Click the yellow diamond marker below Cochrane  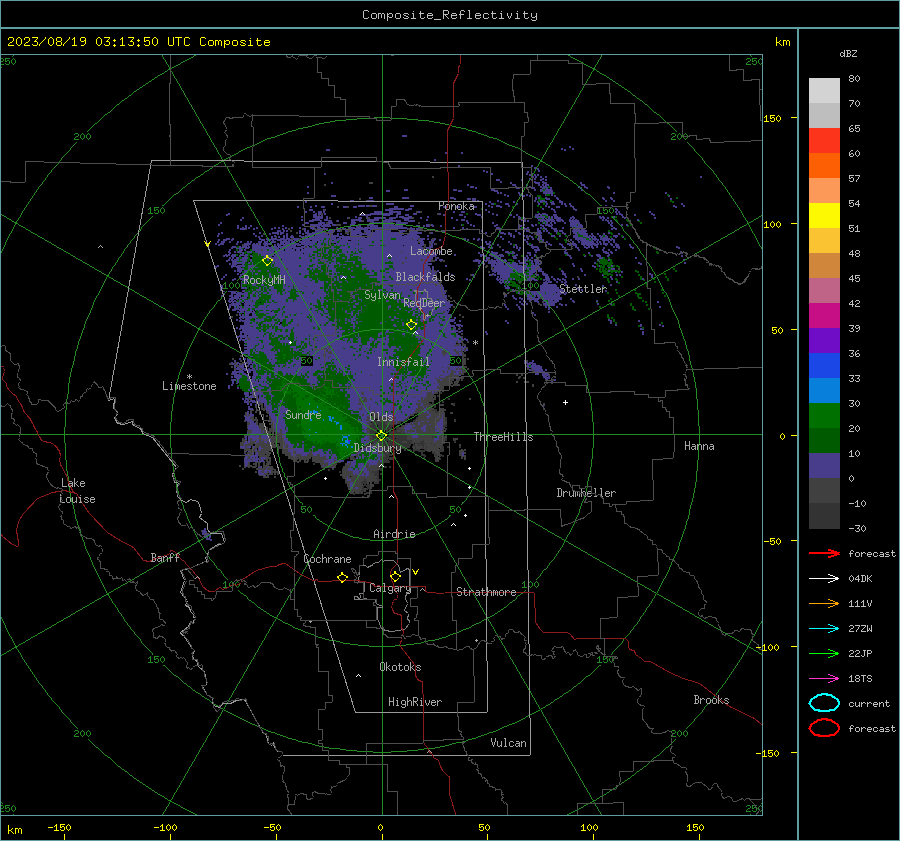pyautogui.click(x=342, y=577)
